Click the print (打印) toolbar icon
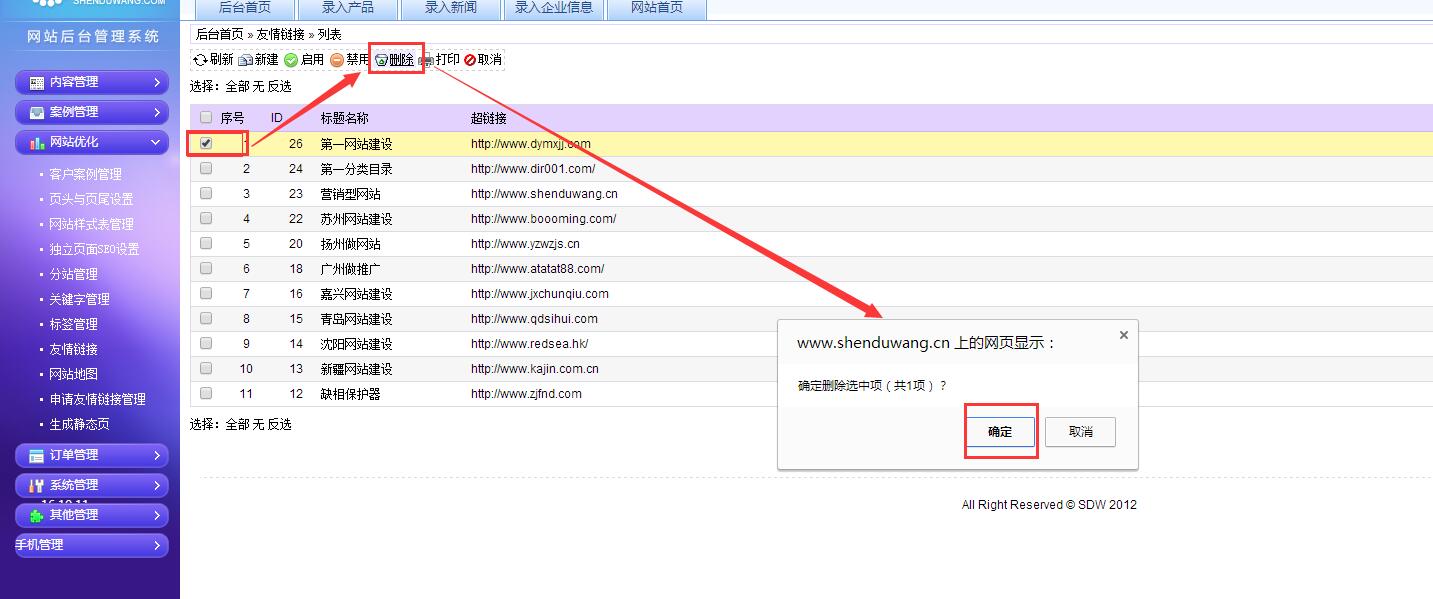 (426, 60)
